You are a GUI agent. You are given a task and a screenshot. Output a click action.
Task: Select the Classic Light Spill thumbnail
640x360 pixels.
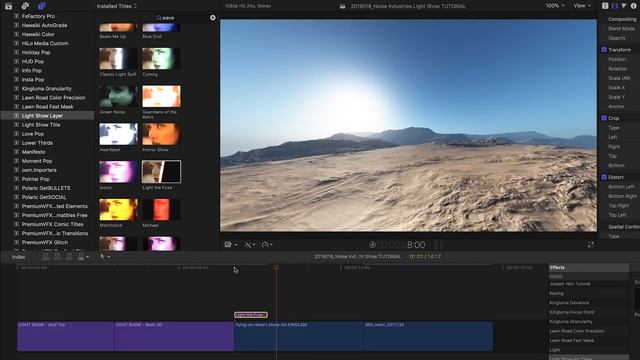[118, 59]
